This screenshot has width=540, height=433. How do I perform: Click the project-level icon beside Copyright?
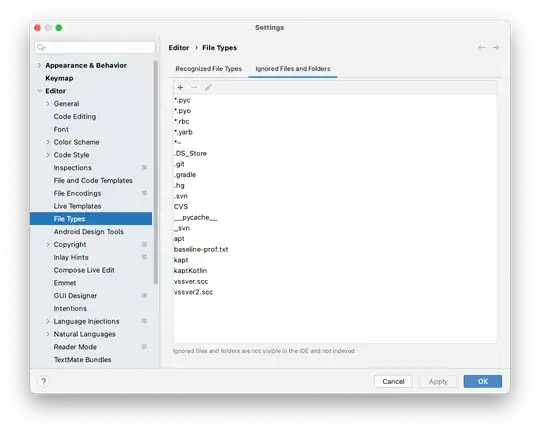pyautogui.click(x=145, y=245)
